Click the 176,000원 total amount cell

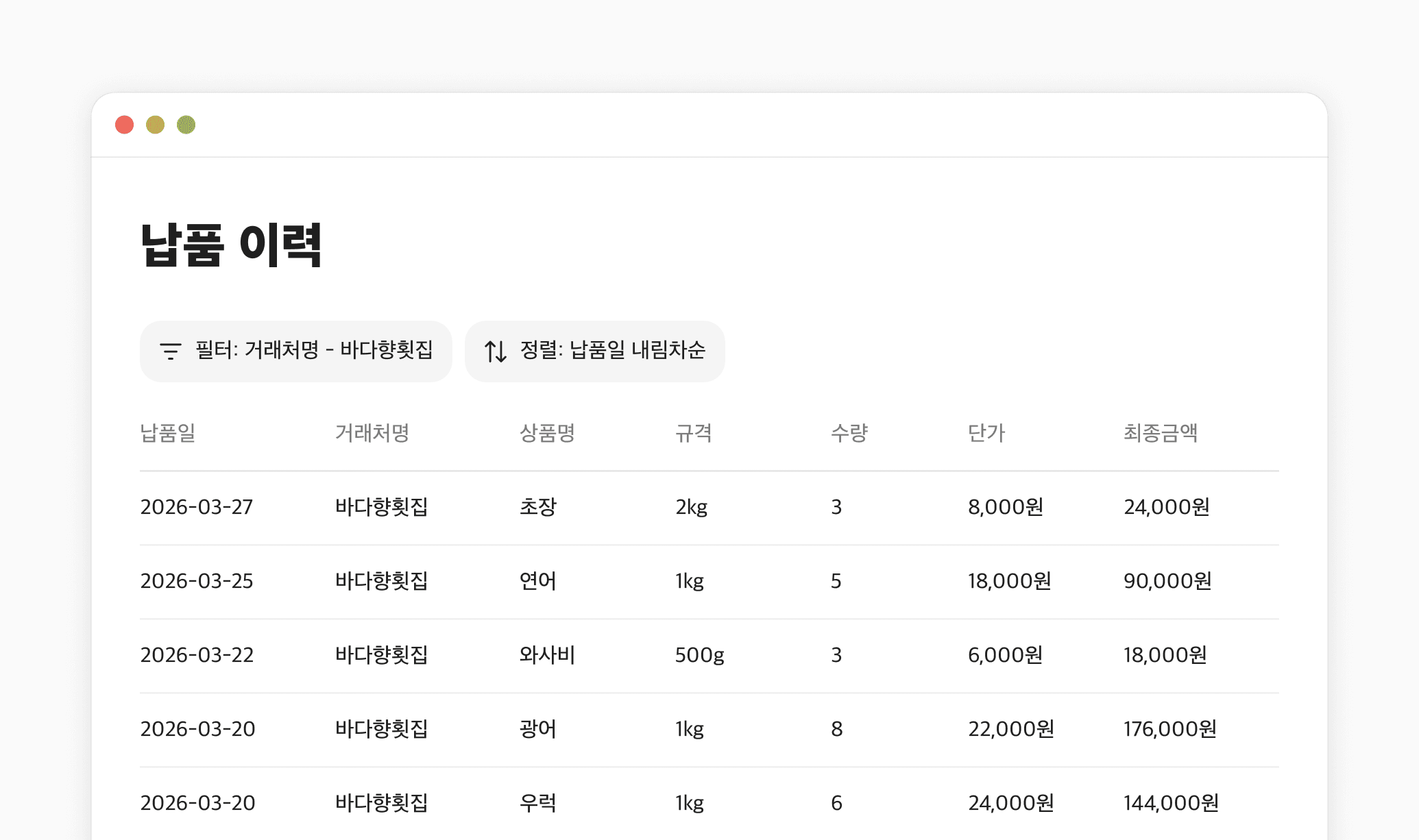[x=1169, y=729]
